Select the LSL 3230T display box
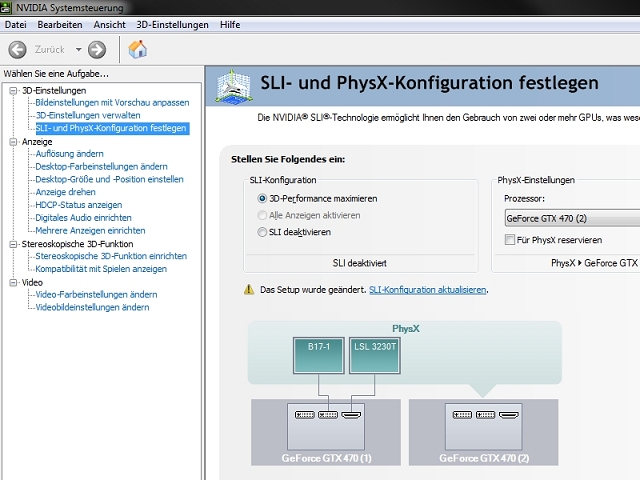 [x=375, y=356]
